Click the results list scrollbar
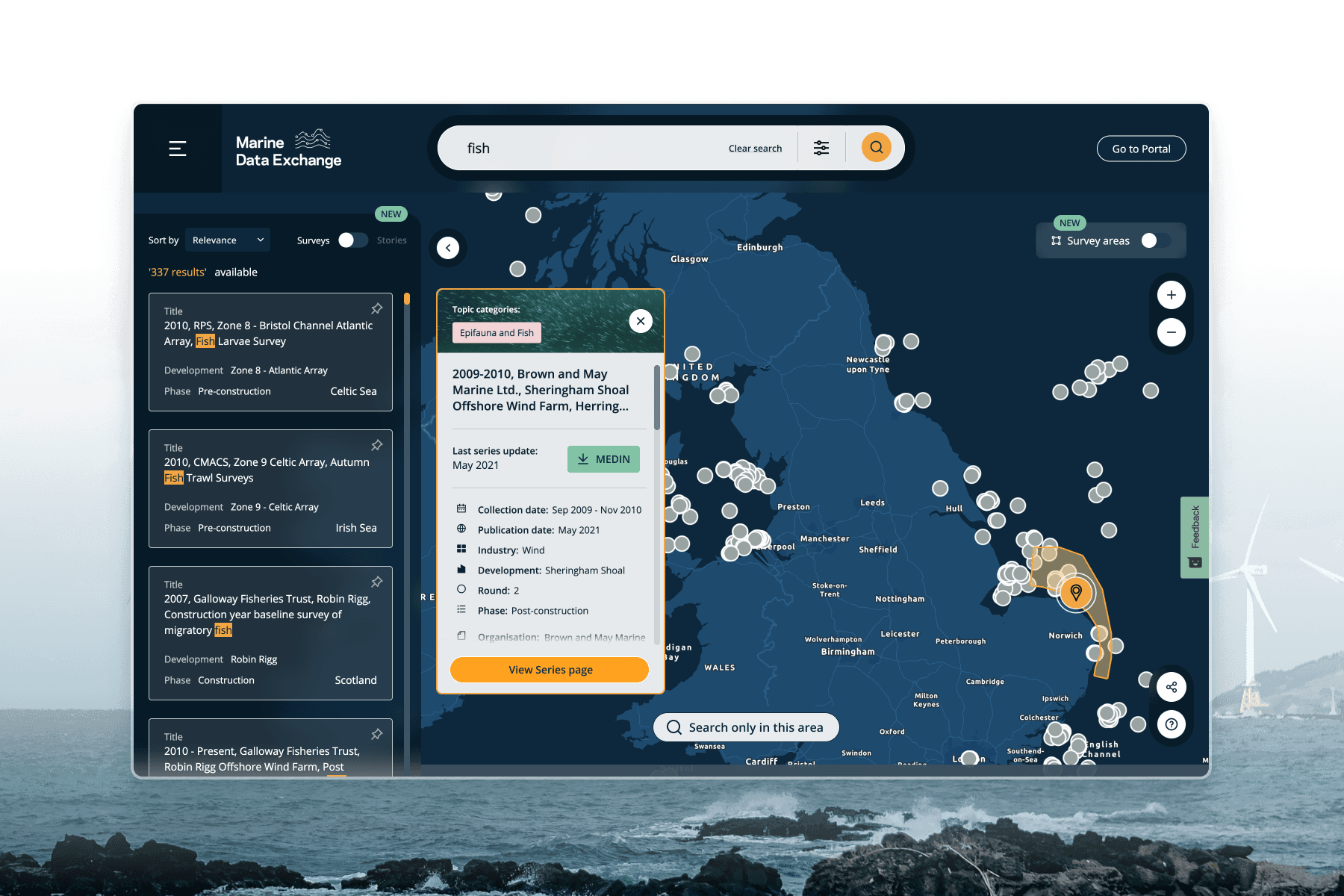The image size is (1344, 896). 407,299
